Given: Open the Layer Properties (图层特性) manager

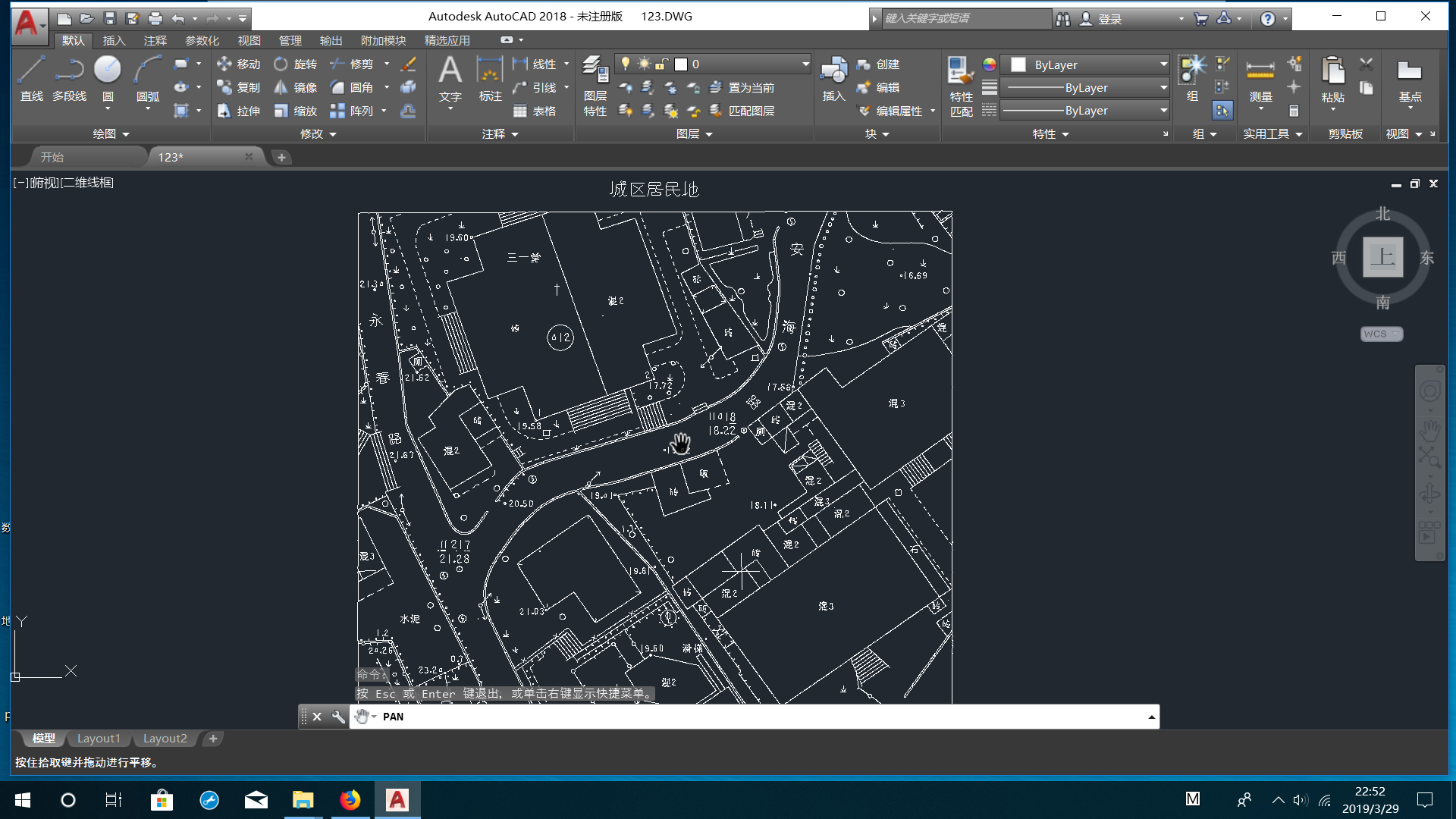Looking at the screenshot, I should [x=596, y=76].
